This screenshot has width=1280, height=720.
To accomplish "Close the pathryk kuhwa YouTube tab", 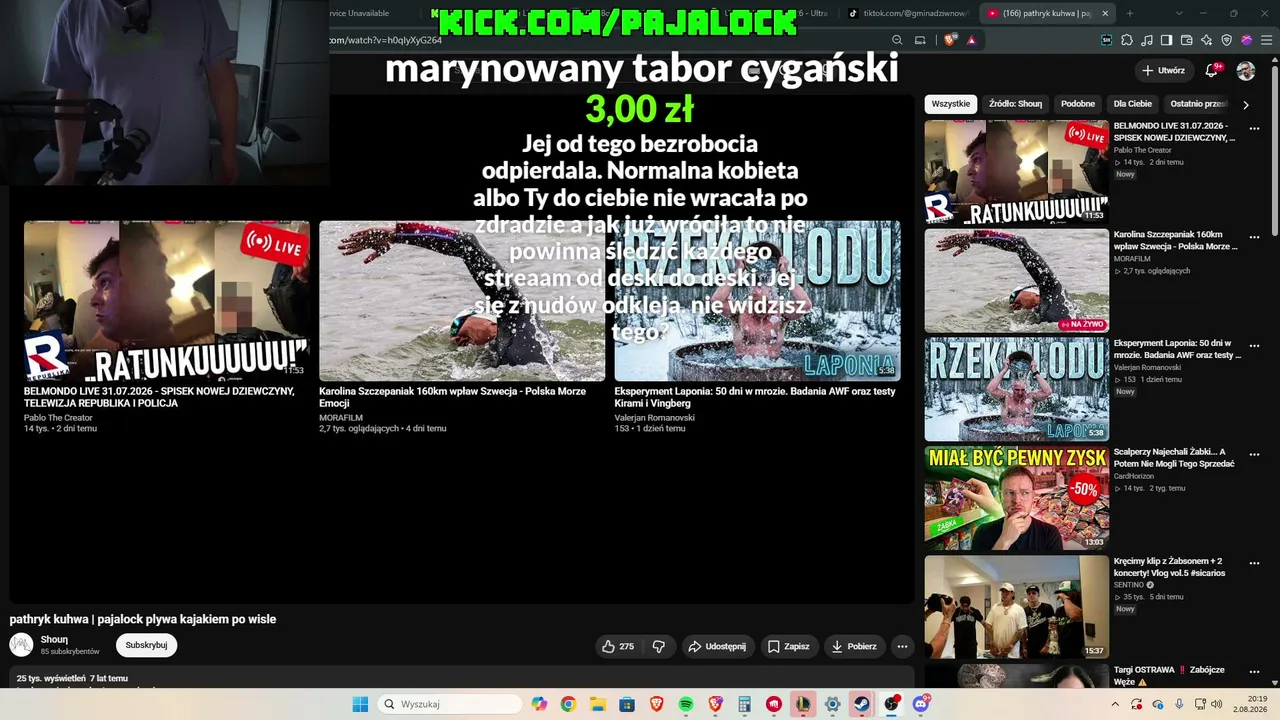I will click(1105, 13).
